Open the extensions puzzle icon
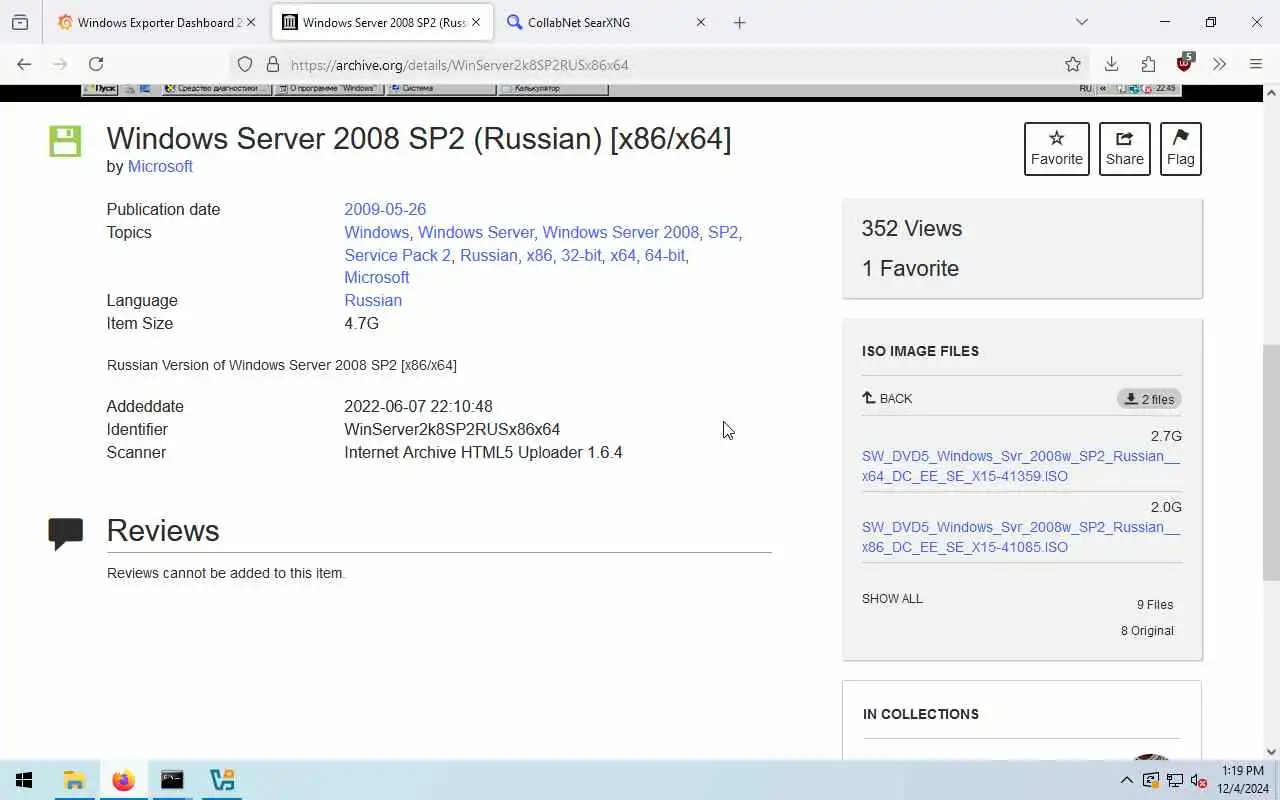This screenshot has height=800, width=1280. (x=1148, y=64)
